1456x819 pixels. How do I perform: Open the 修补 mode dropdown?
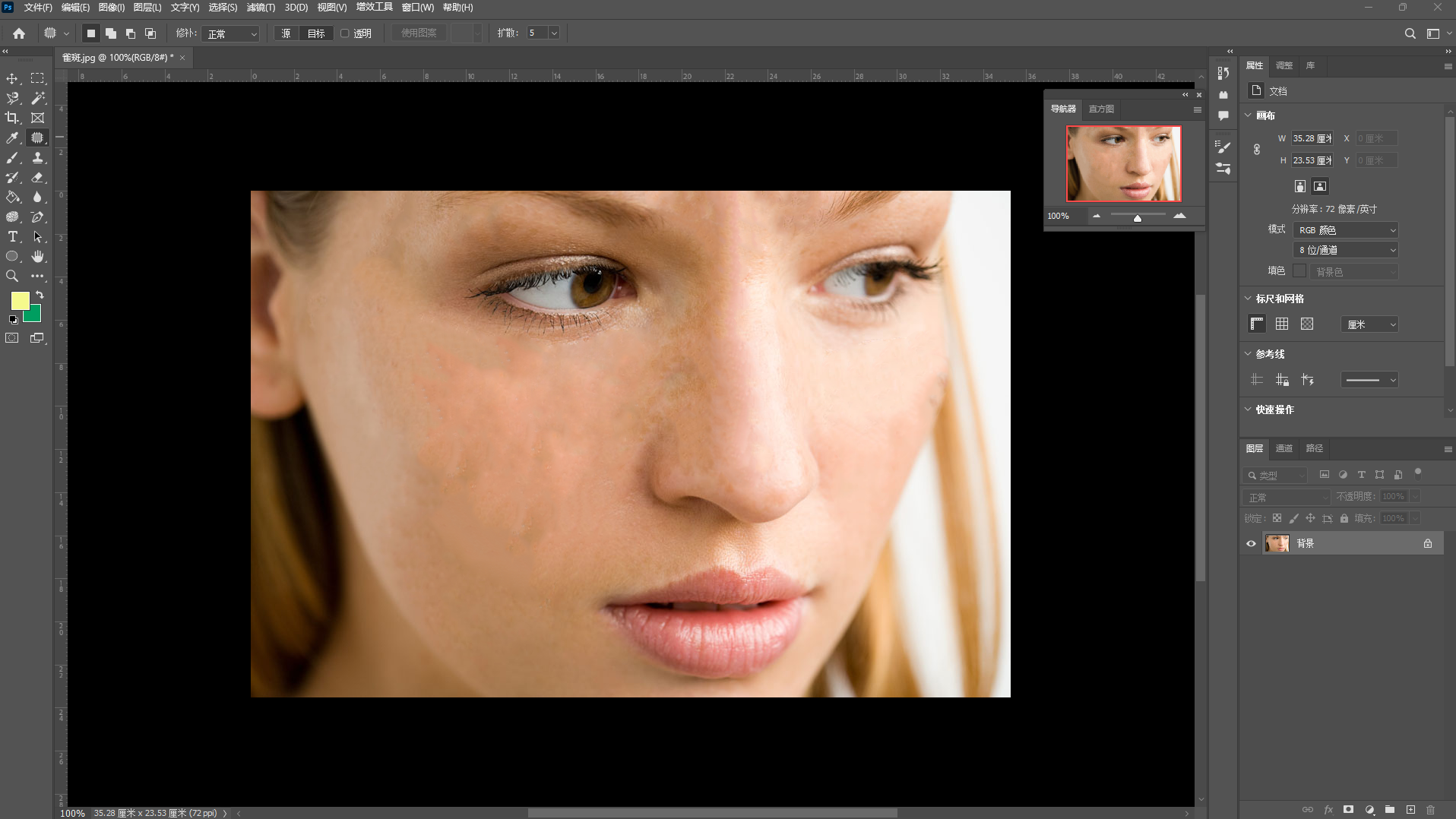pyautogui.click(x=231, y=33)
